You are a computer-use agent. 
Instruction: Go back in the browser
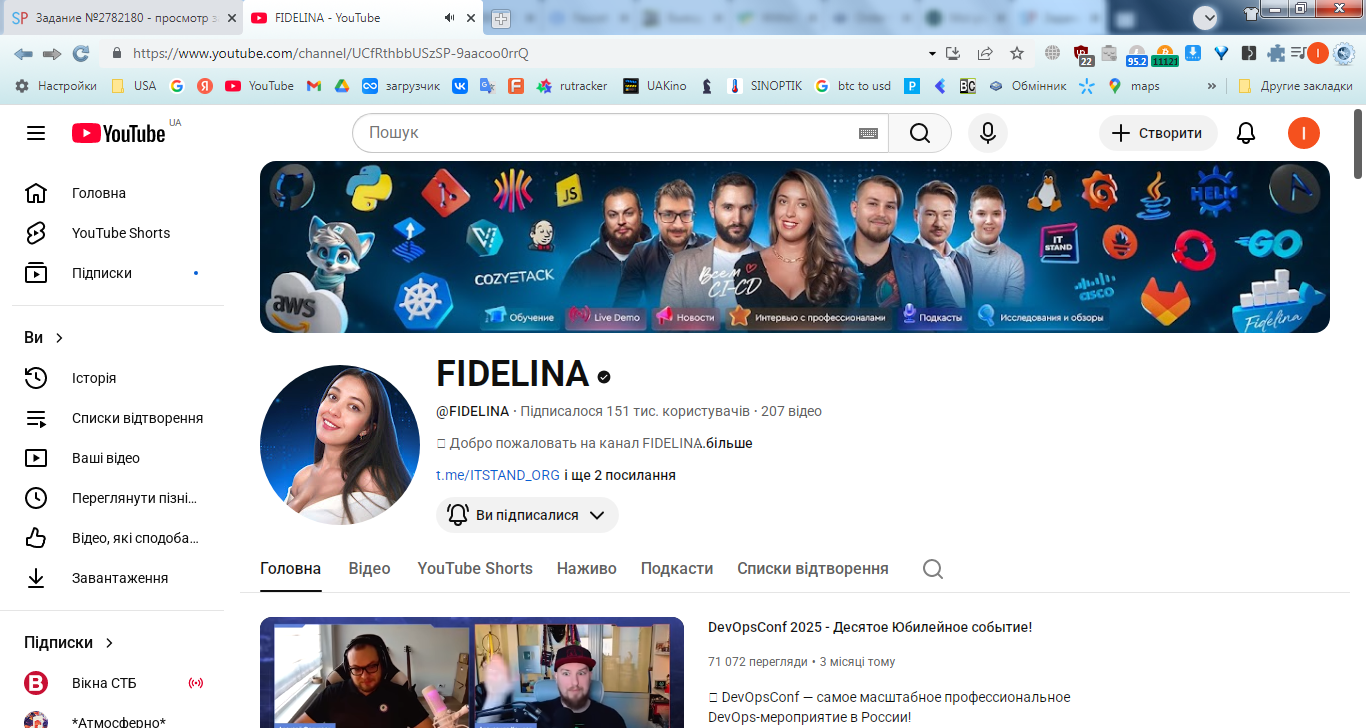(23, 53)
